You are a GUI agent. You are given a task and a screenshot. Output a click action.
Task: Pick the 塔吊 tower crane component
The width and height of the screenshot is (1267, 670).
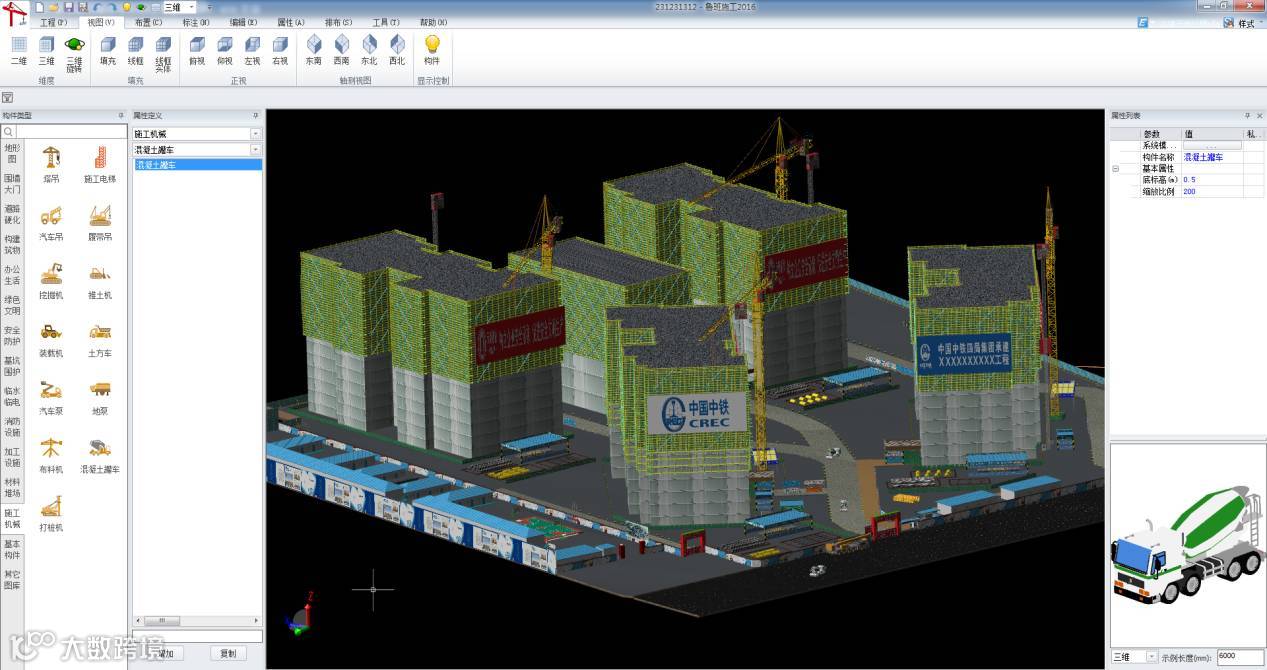point(51,165)
